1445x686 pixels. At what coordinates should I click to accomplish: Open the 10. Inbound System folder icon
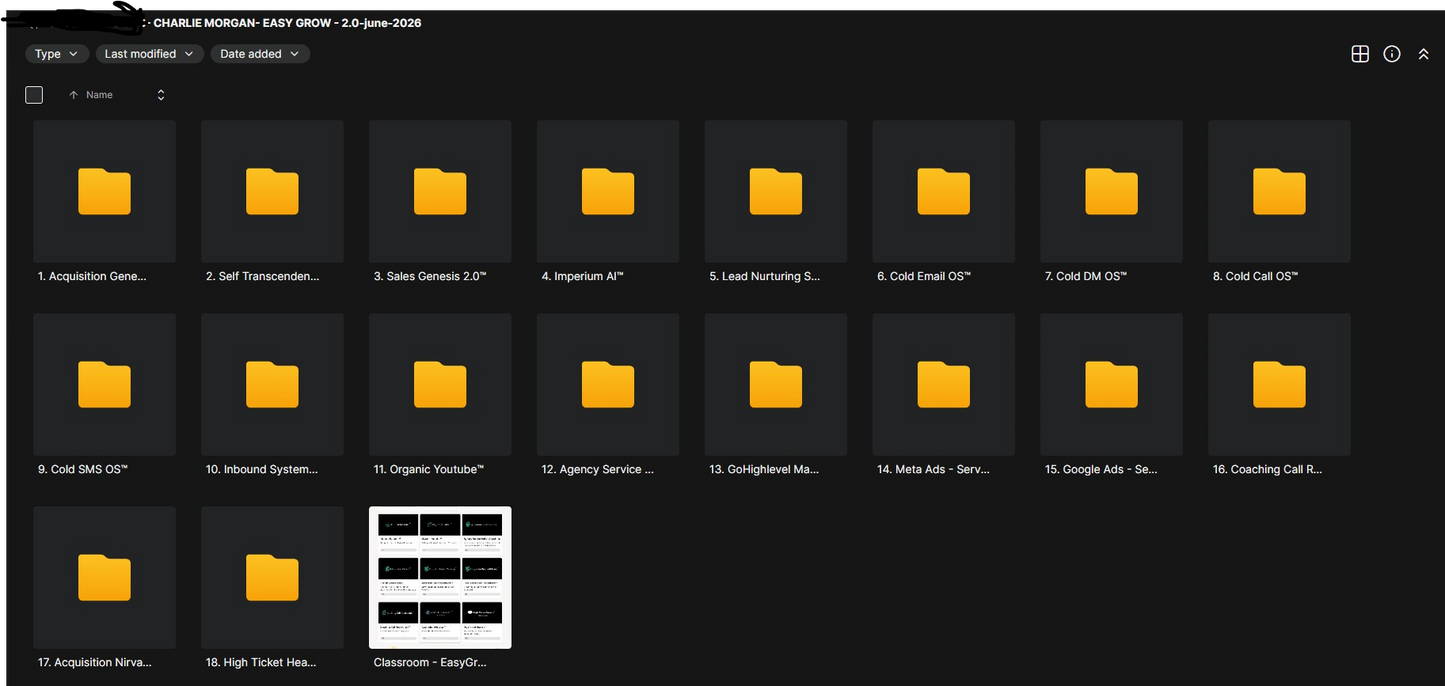272,384
